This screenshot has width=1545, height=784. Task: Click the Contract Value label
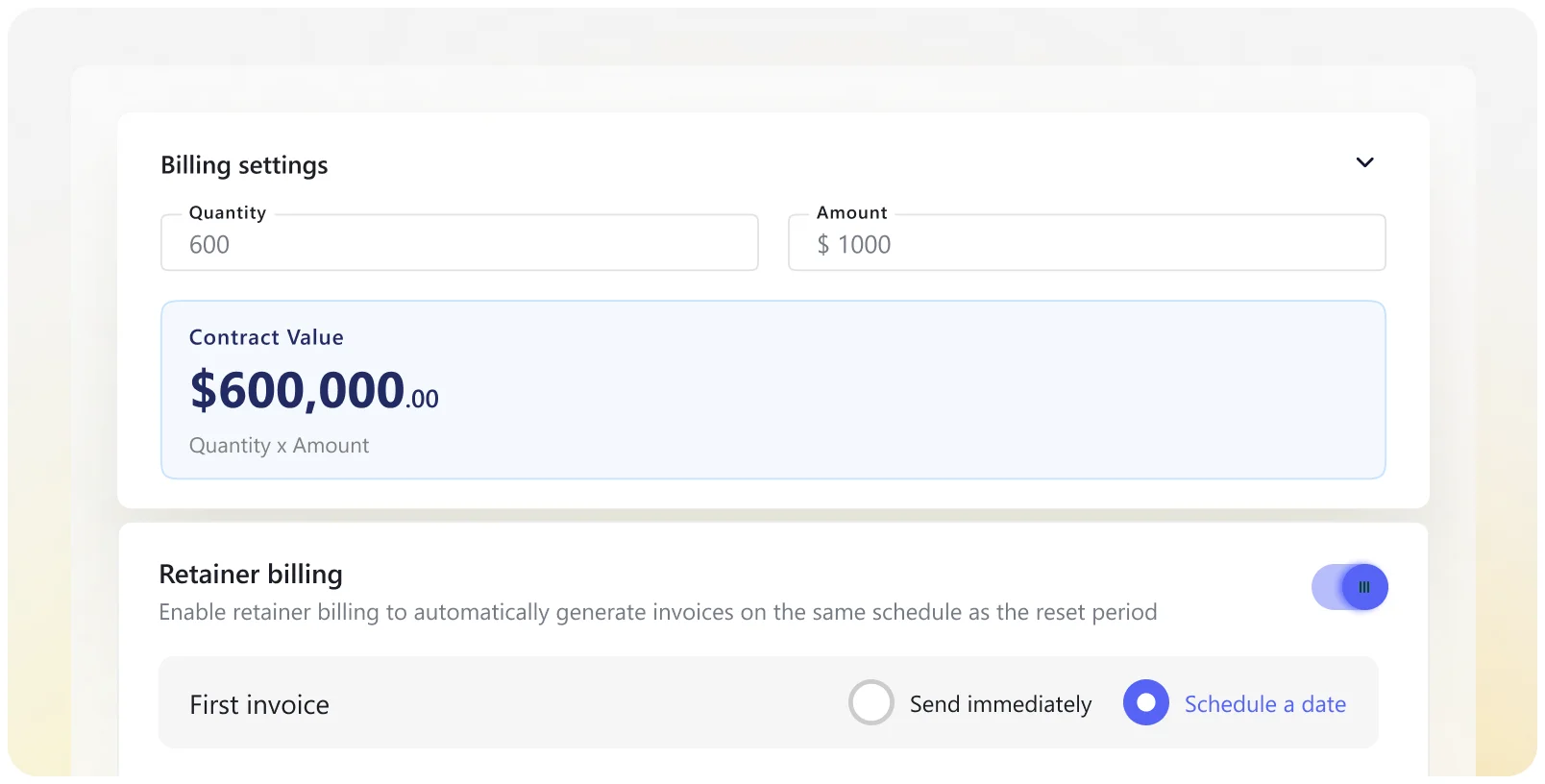266,337
